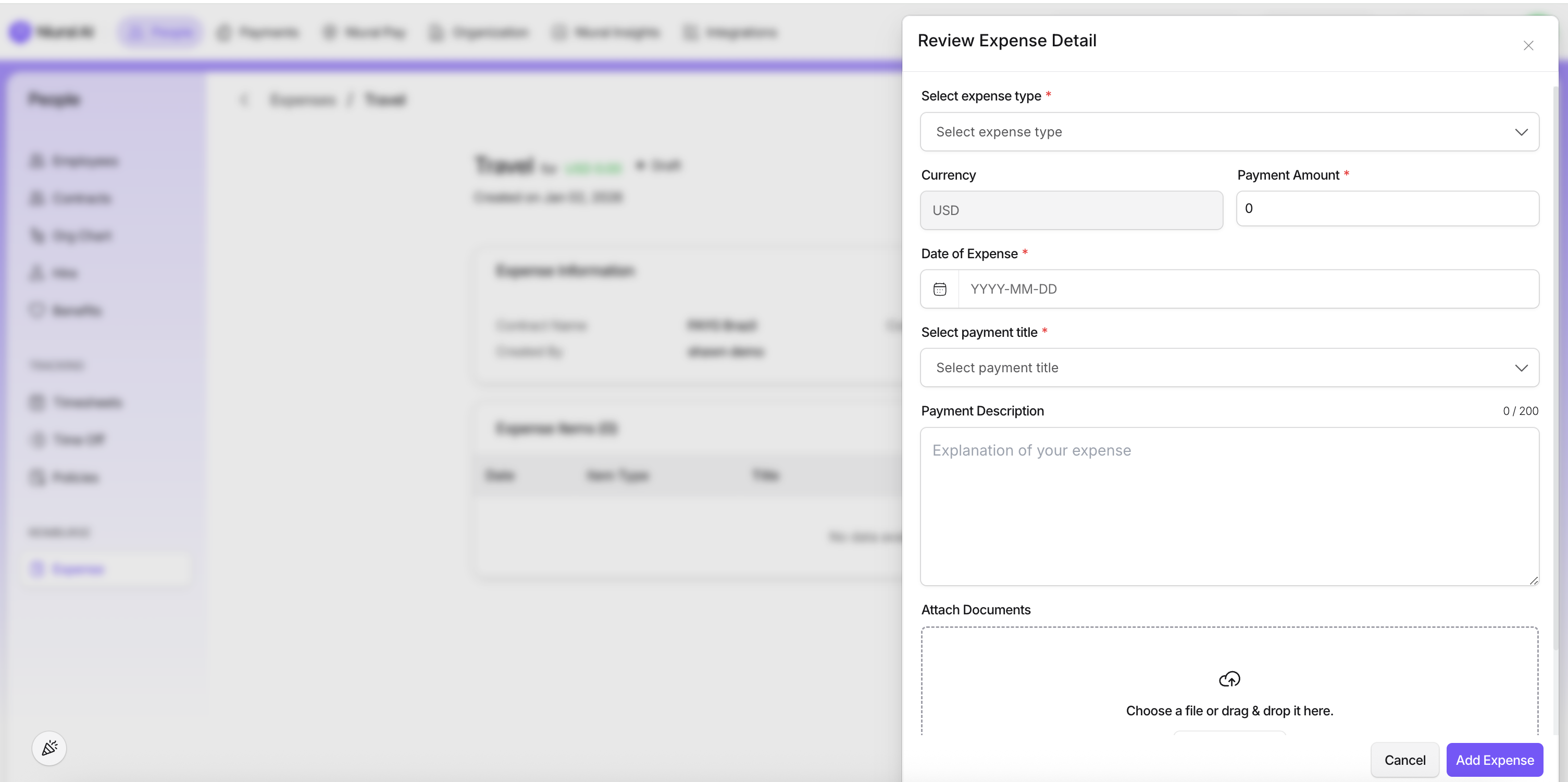The width and height of the screenshot is (1568, 782).
Task: Click the chevron arrow on payment title
Action: coord(1521,368)
